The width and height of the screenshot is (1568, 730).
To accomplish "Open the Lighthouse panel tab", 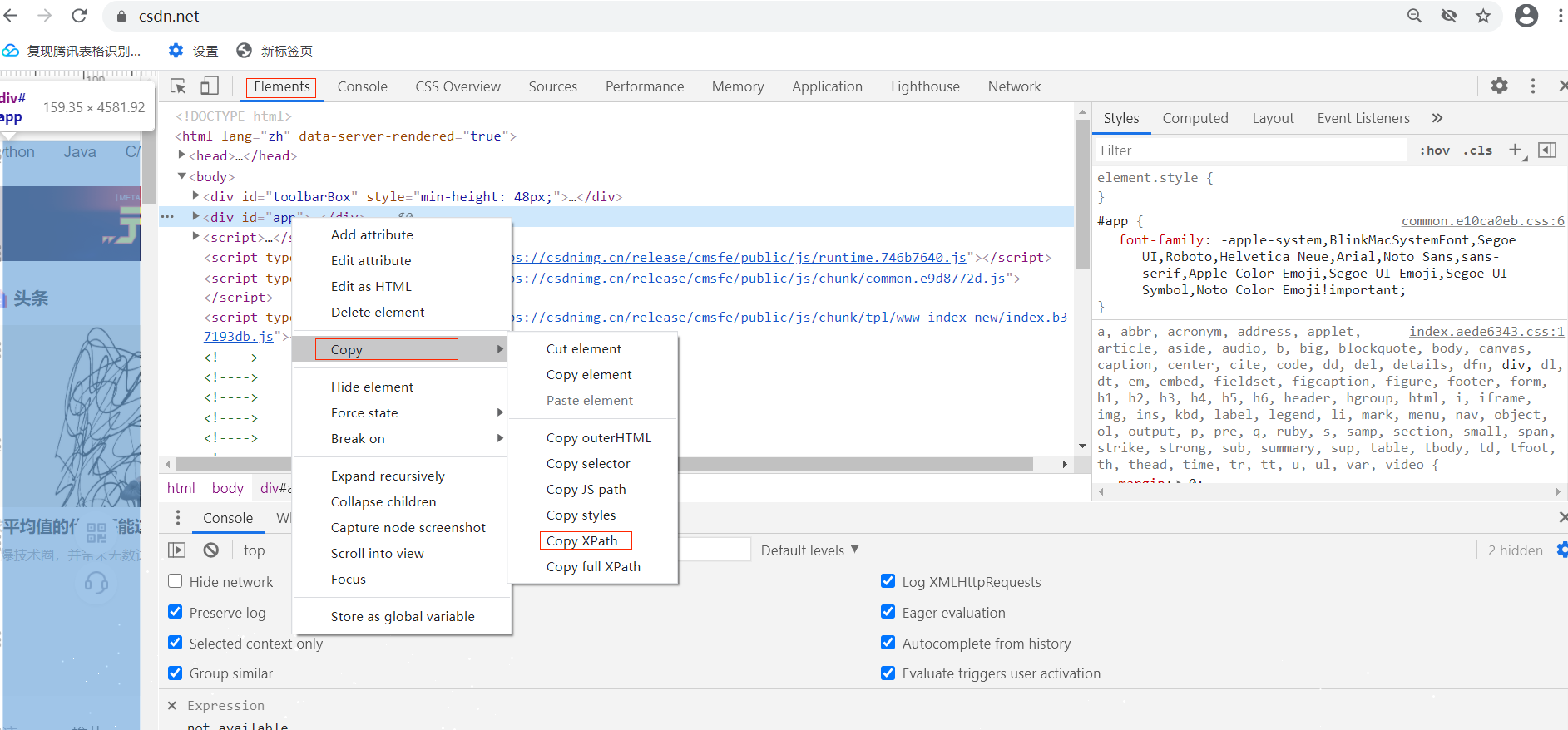I will pyautogui.click(x=925, y=86).
